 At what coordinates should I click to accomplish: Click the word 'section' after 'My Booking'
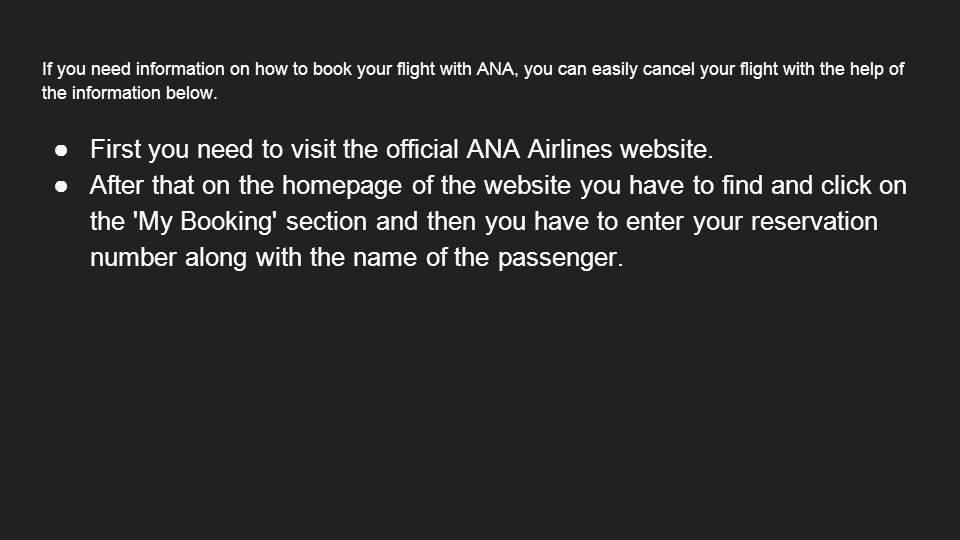pos(326,222)
